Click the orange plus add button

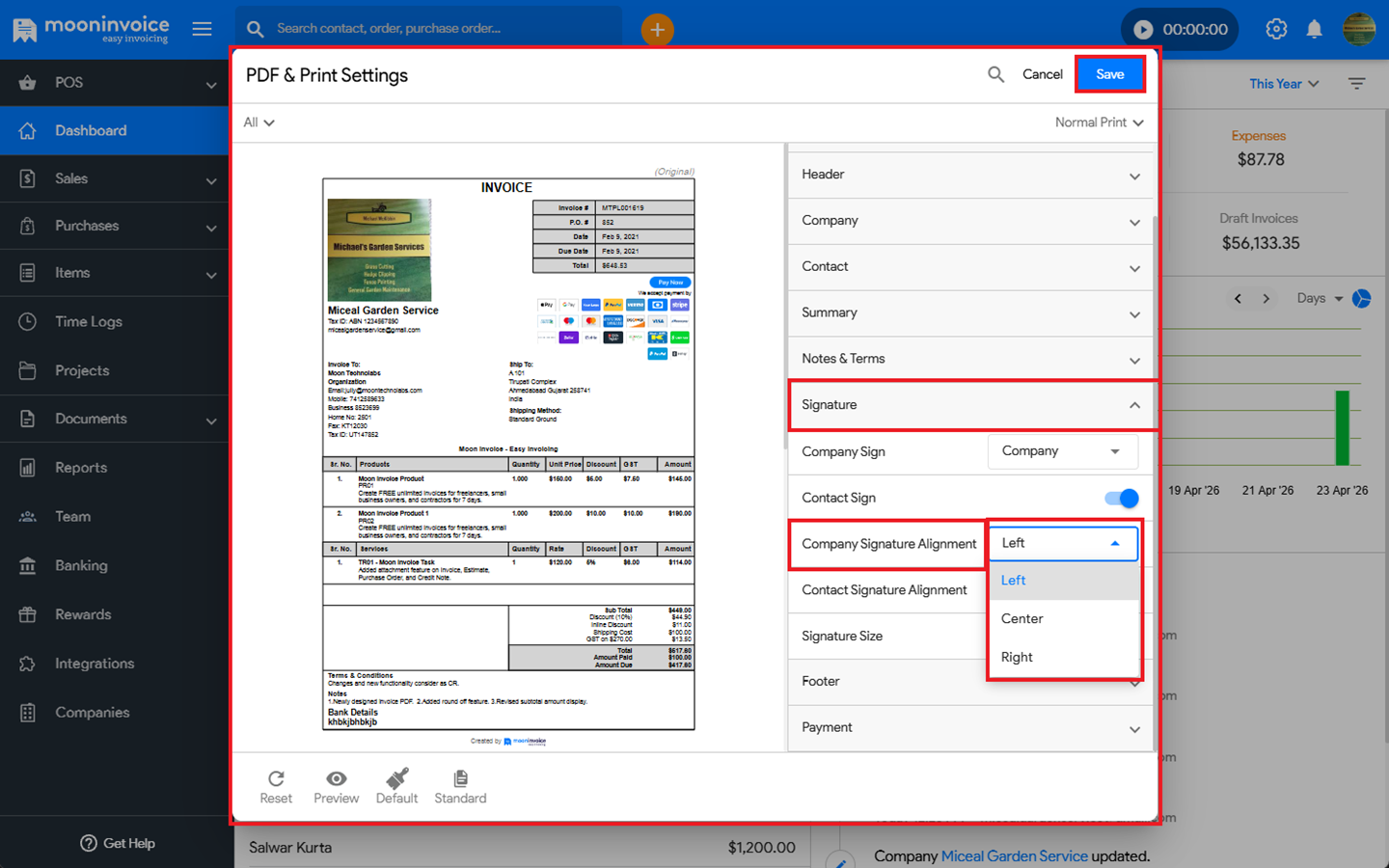pos(657,29)
